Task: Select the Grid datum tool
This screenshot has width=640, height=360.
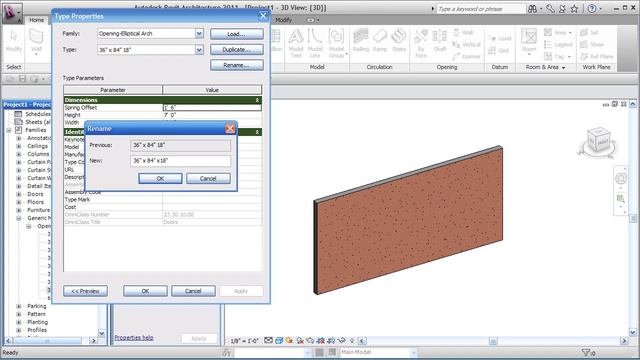Action: coord(499,50)
